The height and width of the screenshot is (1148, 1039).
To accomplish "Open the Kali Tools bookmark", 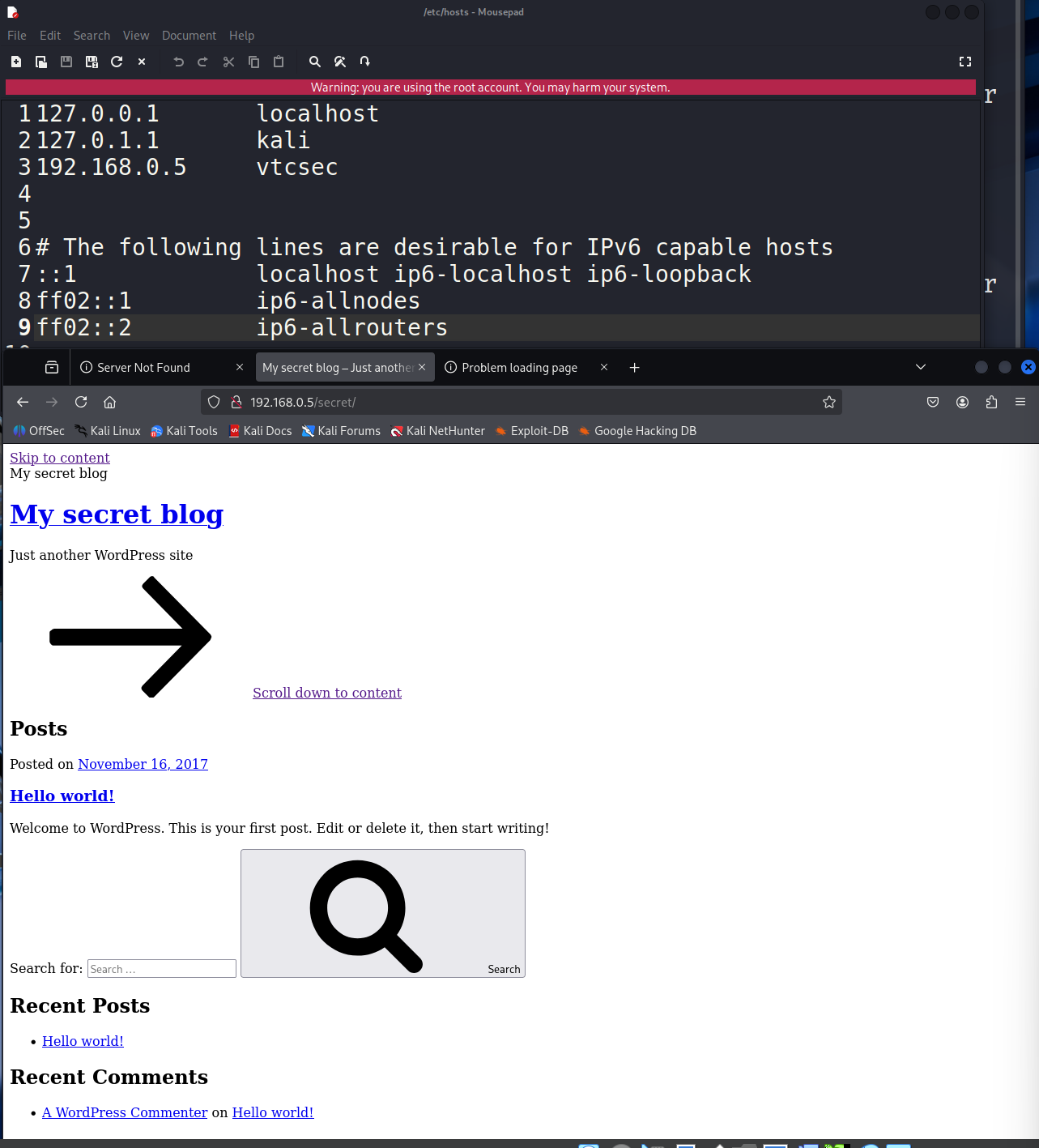I will pos(184,431).
